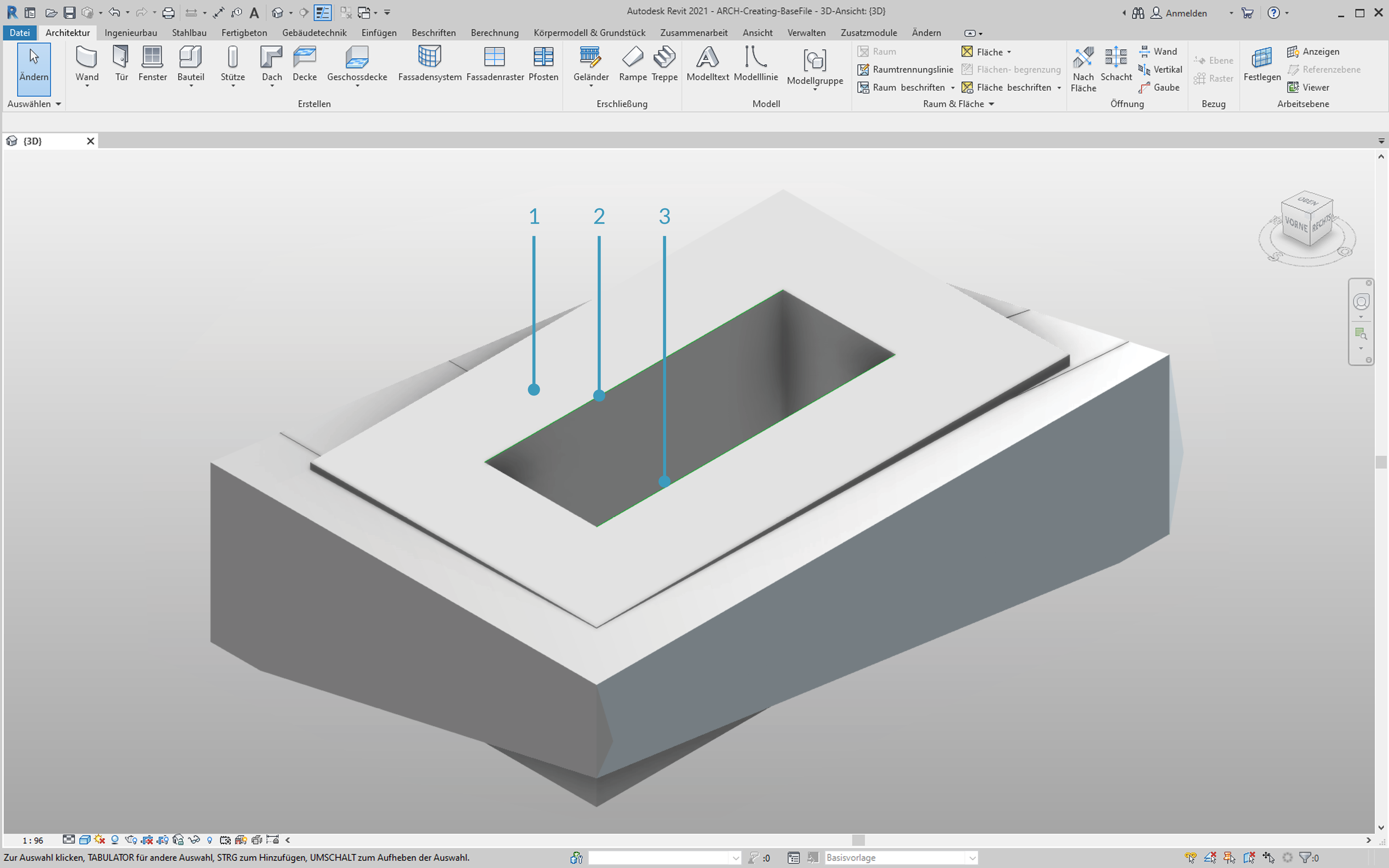This screenshot has width=1389, height=868.
Task: Click the Ändern modify tool
Action: 34,69
